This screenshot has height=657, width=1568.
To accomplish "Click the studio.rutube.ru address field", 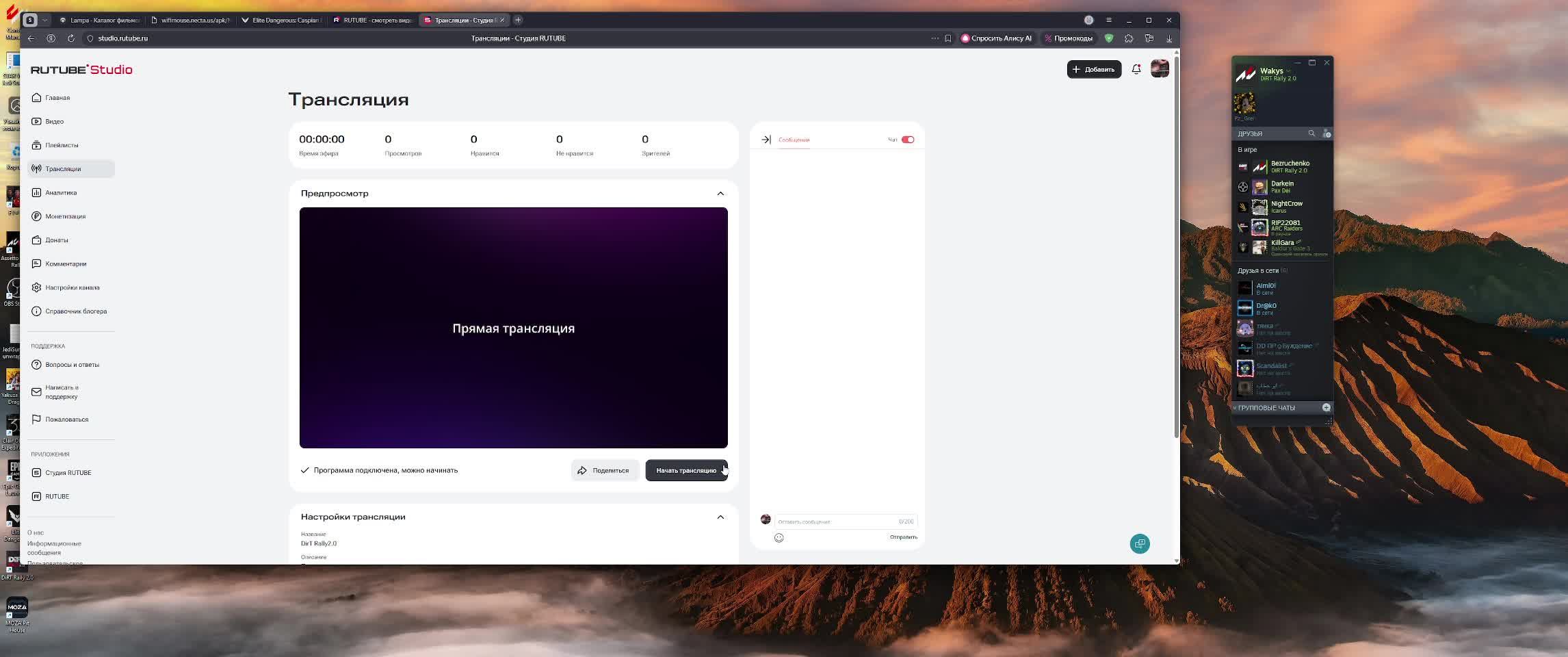I will (x=123, y=38).
